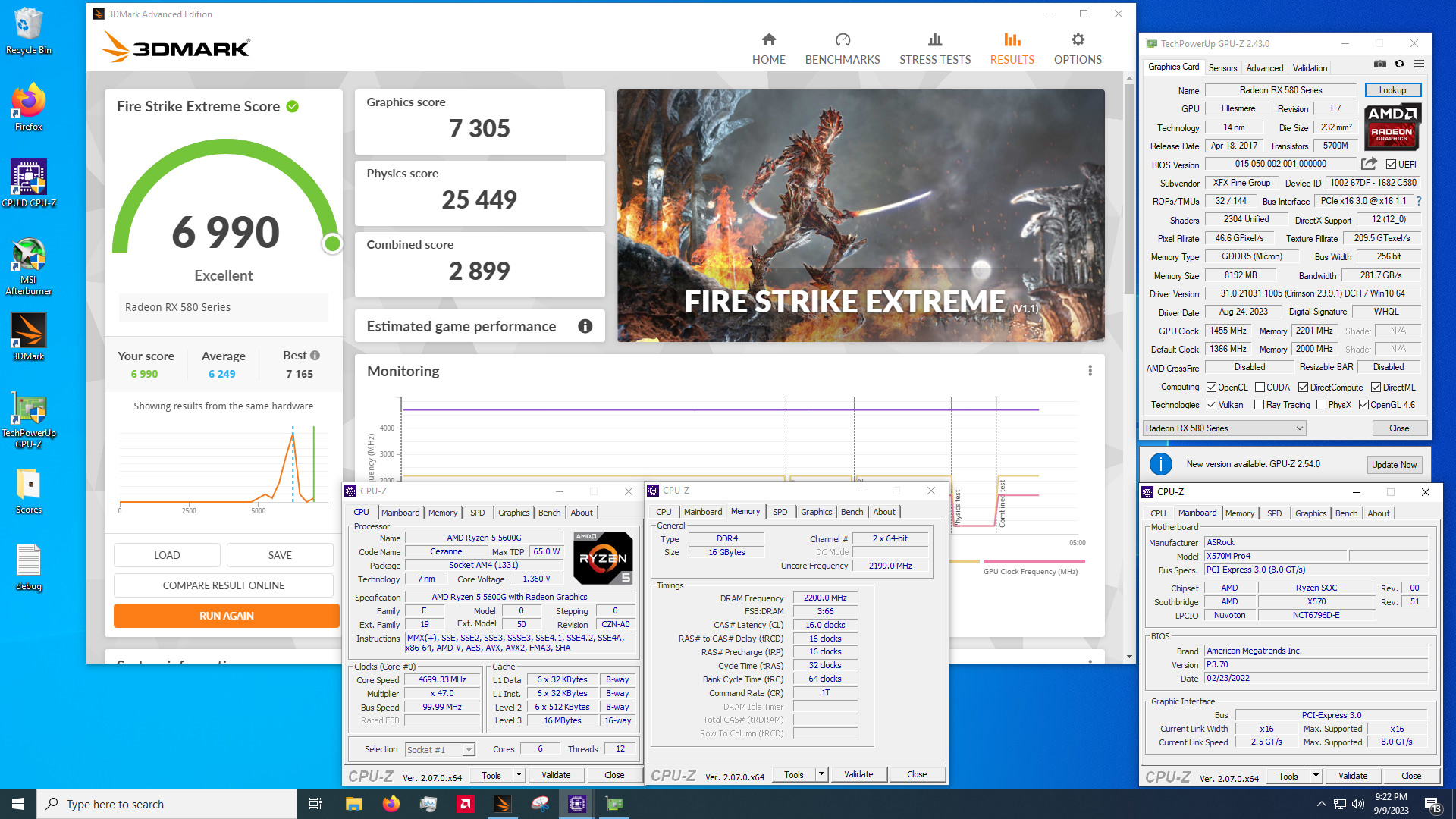The height and width of the screenshot is (819, 1456).
Task: Open Bench tab in CPU-Z CPU window
Action: click(x=549, y=513)
